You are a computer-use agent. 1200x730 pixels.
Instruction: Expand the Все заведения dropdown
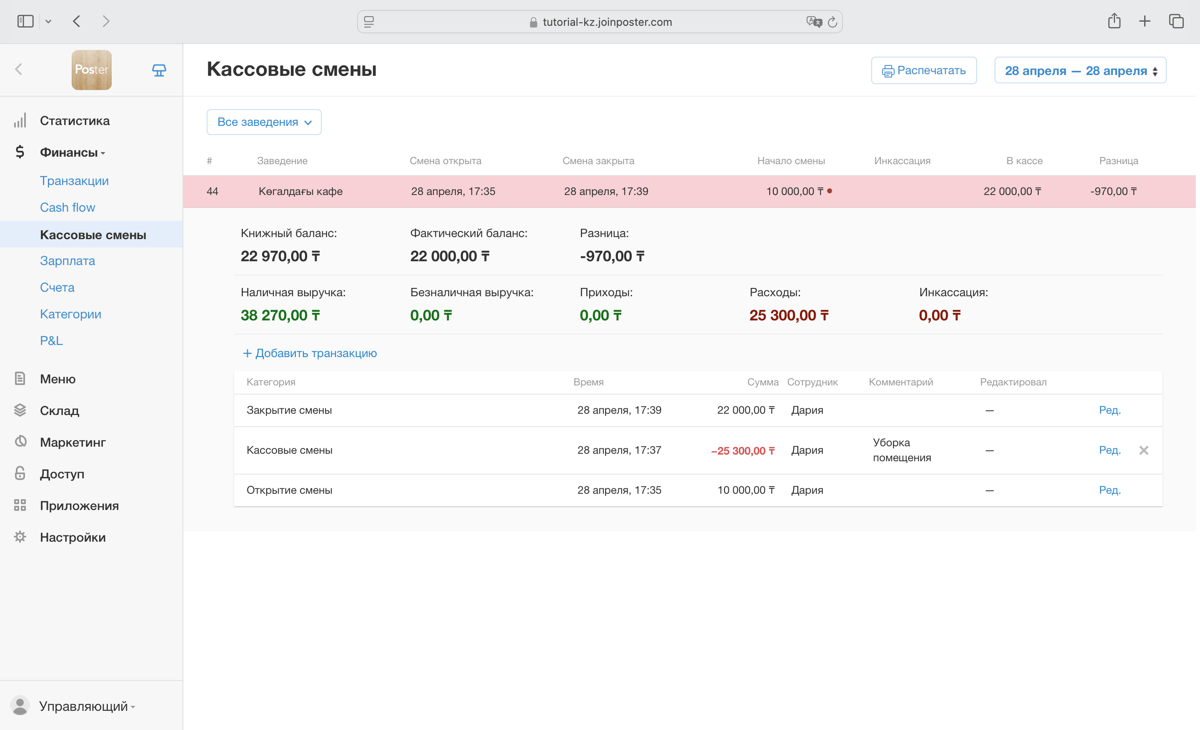pyautogui.click(x=264, y=122)
